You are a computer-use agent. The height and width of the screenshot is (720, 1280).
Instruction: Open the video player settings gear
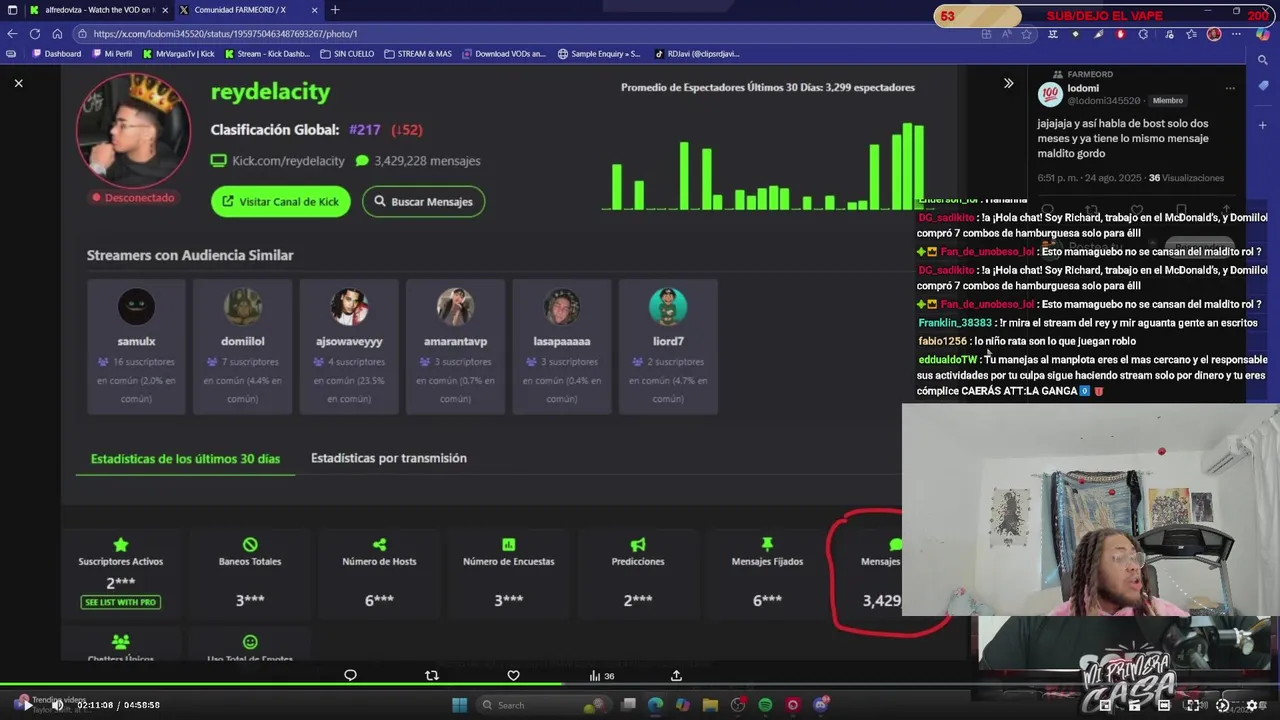(1251, 705)
